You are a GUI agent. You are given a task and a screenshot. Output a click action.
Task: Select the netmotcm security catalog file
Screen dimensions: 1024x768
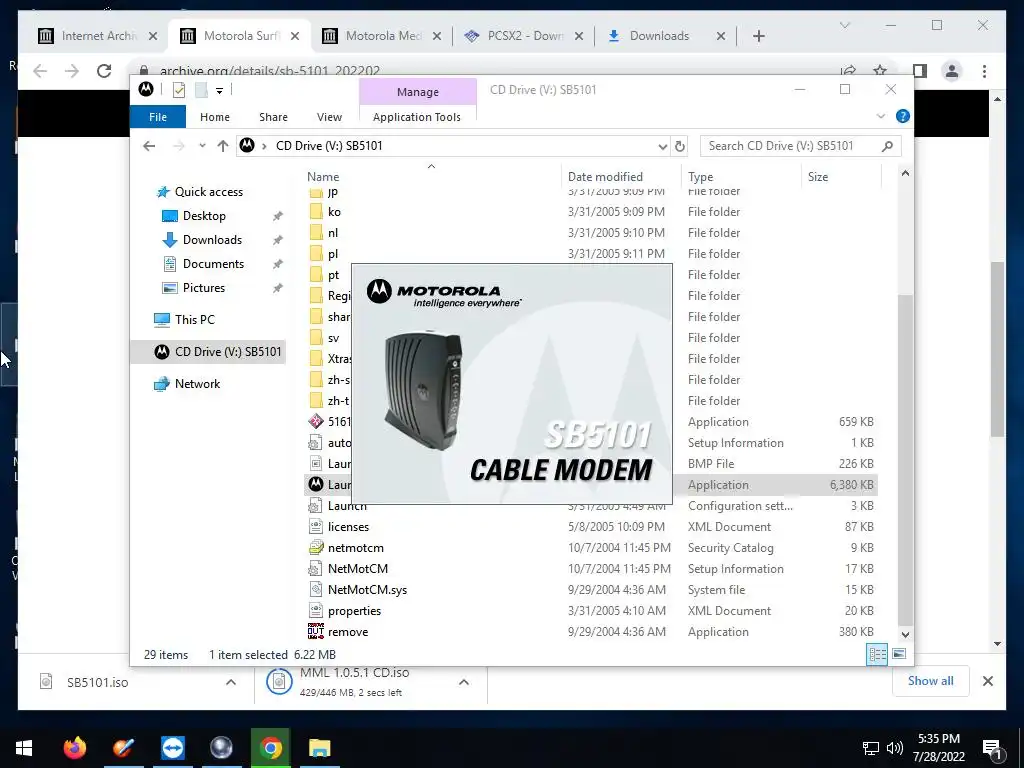point(355,548)
